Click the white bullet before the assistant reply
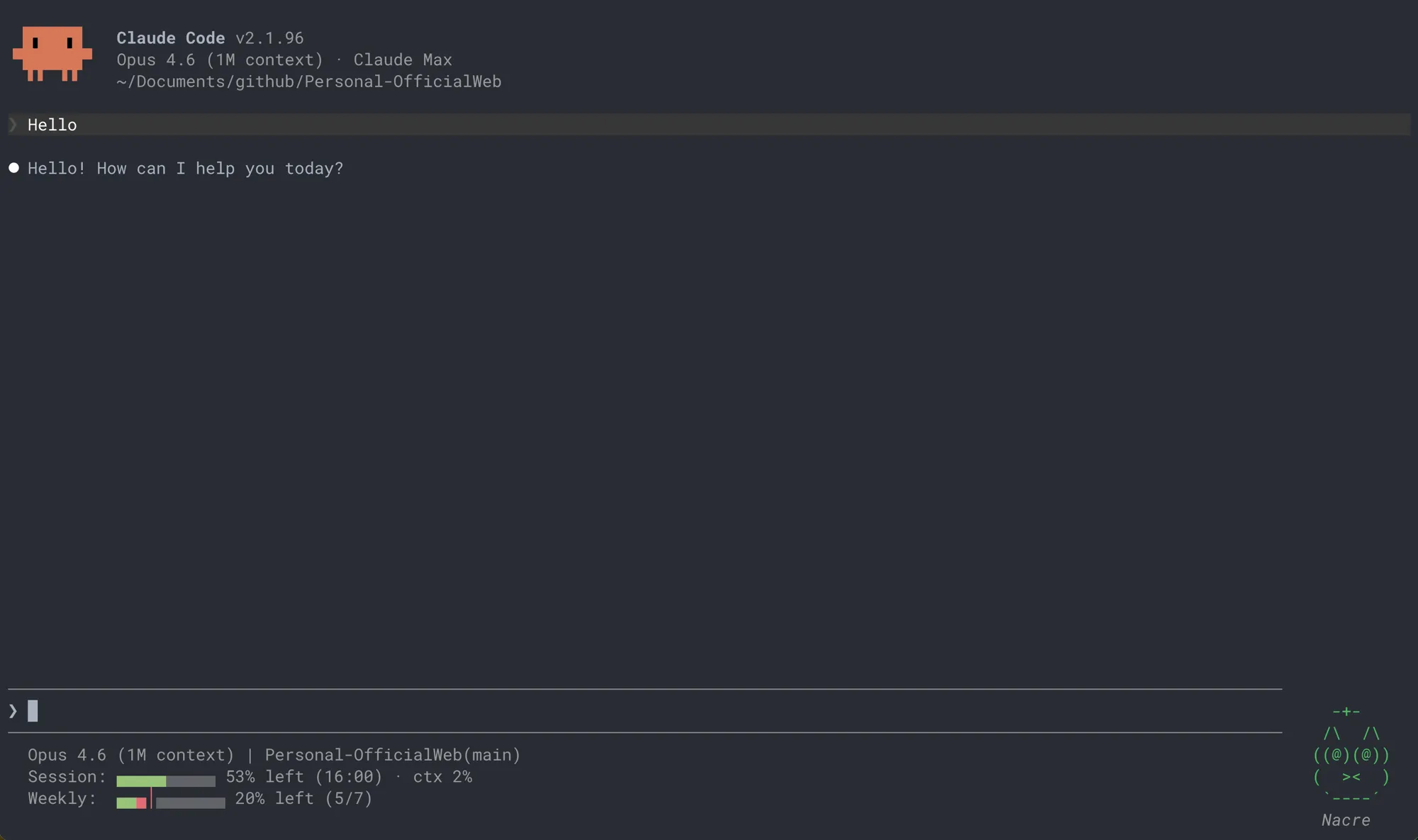The height and width of the screenshot is (840, 1418). 13,168
